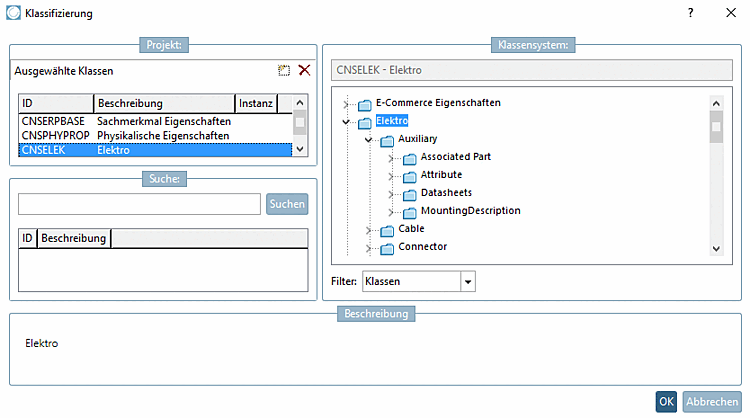Click the add class icon beside Ausgewählte Klassen
Image resolution: width=750 pixels, height=418 pixels.
pos(284,71)
